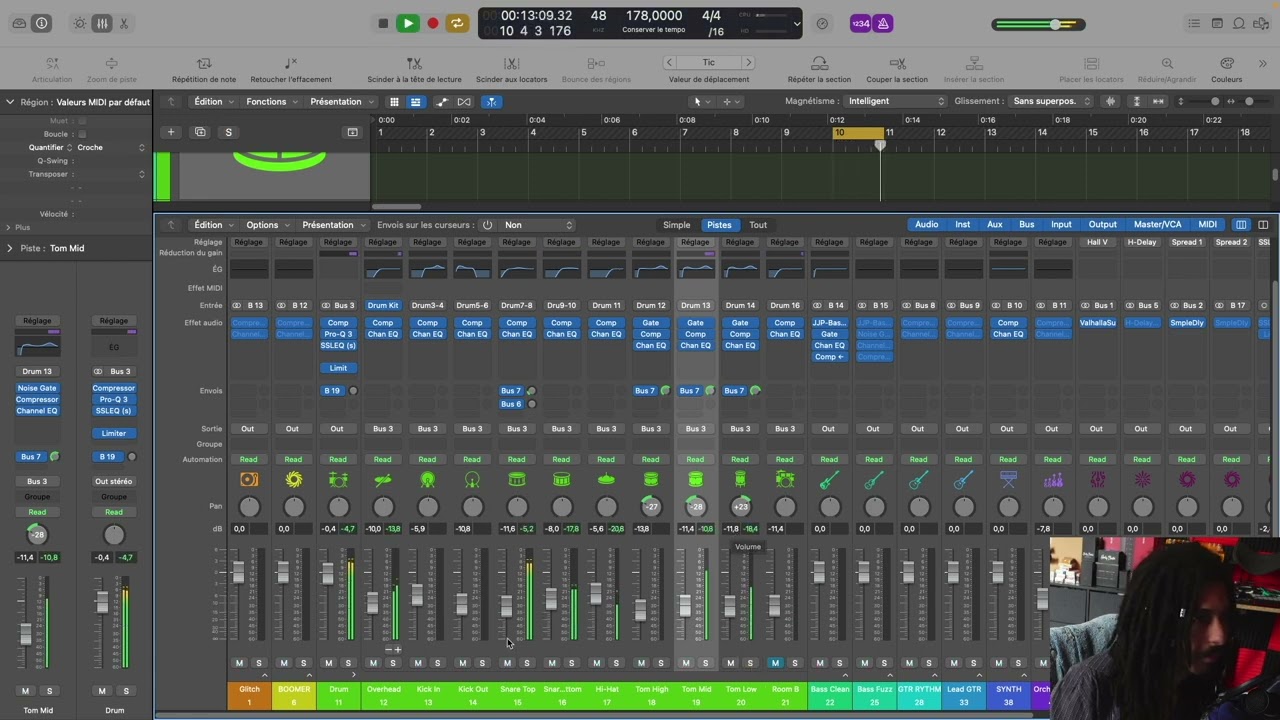The height and width of the screenshot is (720, 1280).
Task: Toggle the Envois sur les curseurs power button
Action: tap(487, 225)
